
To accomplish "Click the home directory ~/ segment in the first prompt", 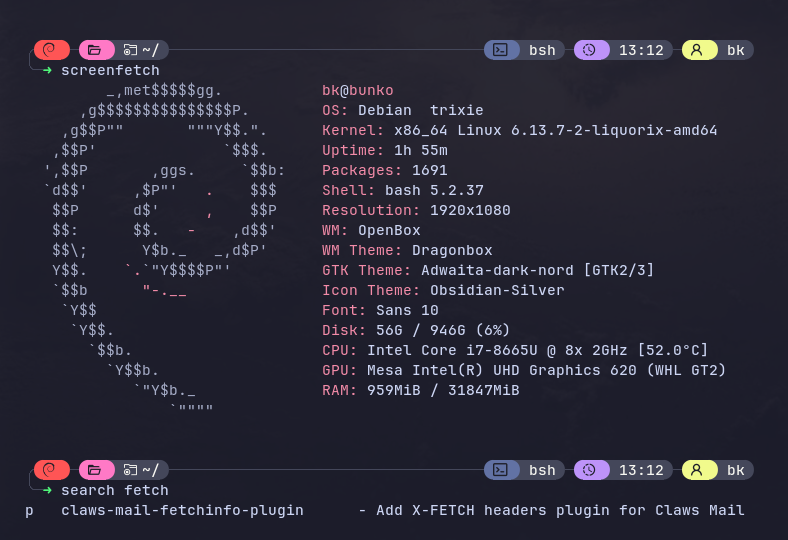I will 143,50.
